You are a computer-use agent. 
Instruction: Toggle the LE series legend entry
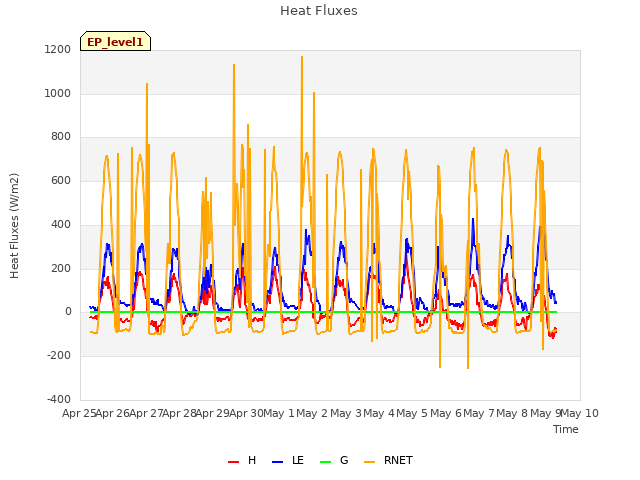[x=288, y=460]
